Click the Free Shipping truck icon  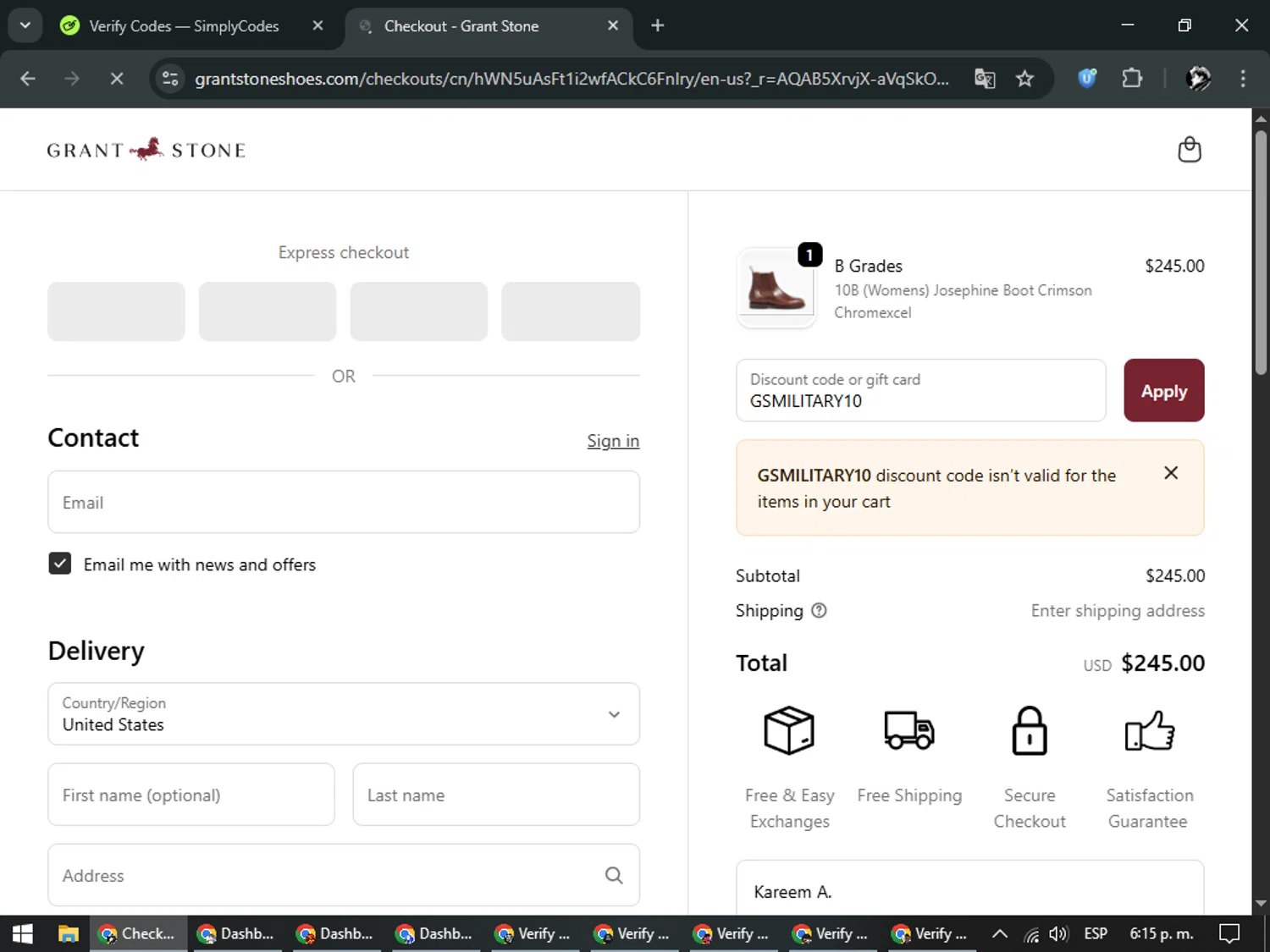point(909,730)
